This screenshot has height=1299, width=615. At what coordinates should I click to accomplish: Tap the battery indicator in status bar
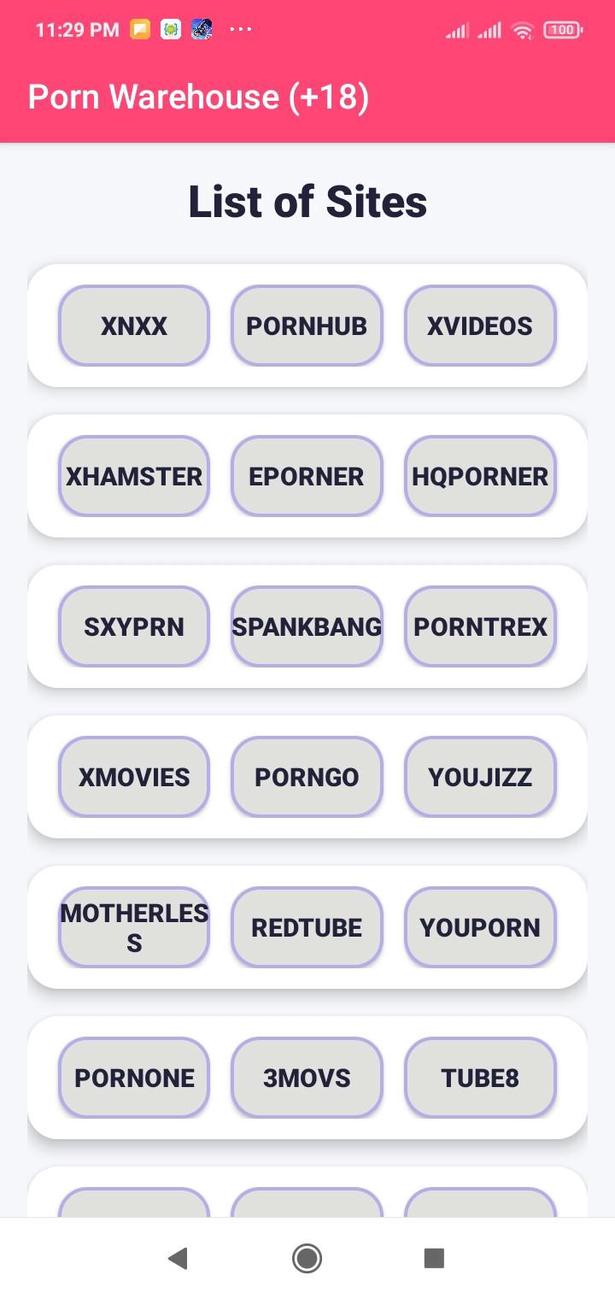point(563,30)
